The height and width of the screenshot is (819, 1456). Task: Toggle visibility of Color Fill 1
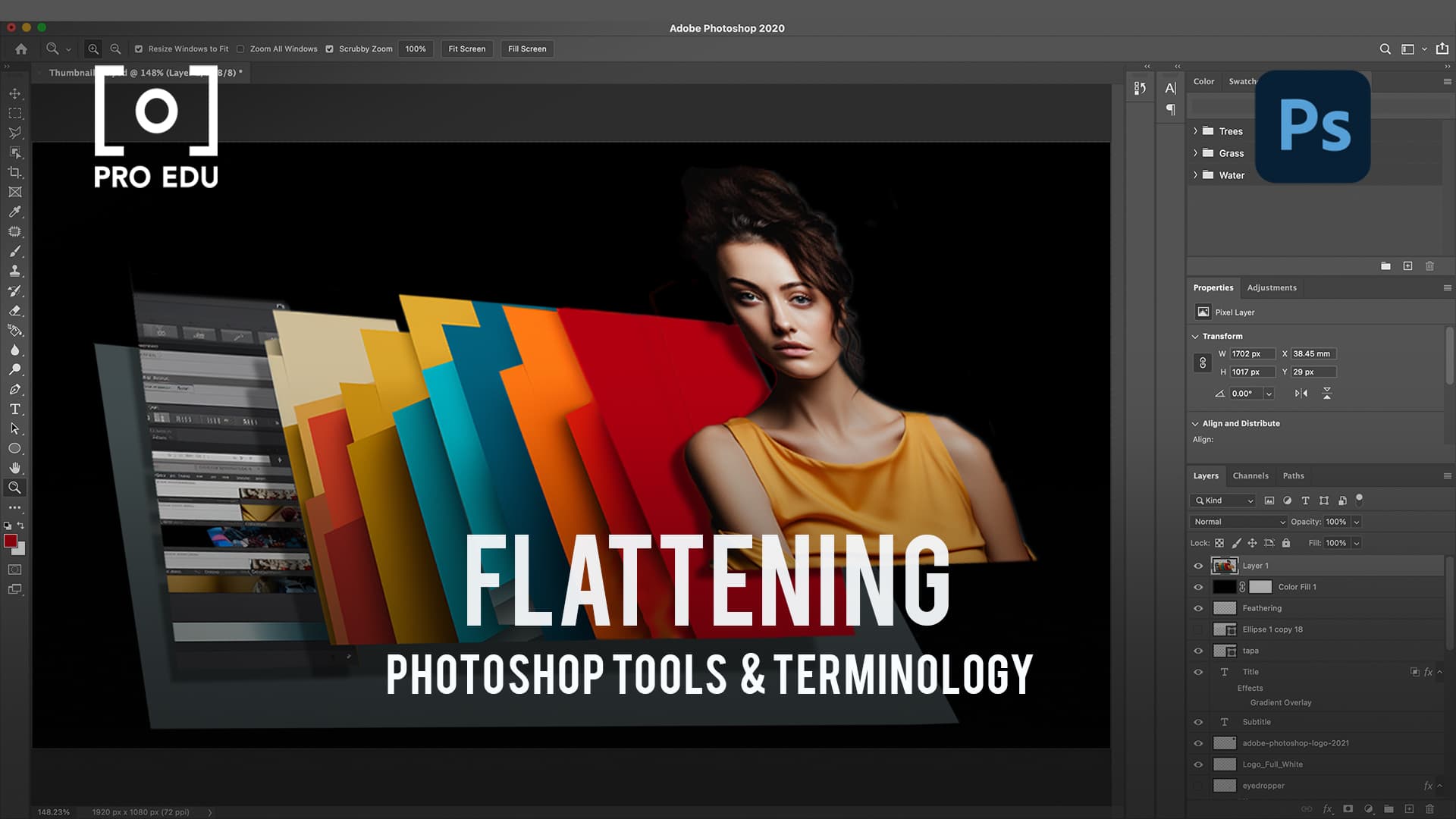pos(1198,587)
